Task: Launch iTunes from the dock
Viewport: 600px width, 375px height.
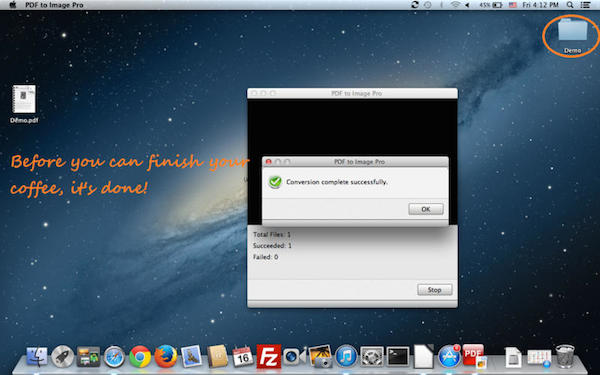Action: (346, 357)
